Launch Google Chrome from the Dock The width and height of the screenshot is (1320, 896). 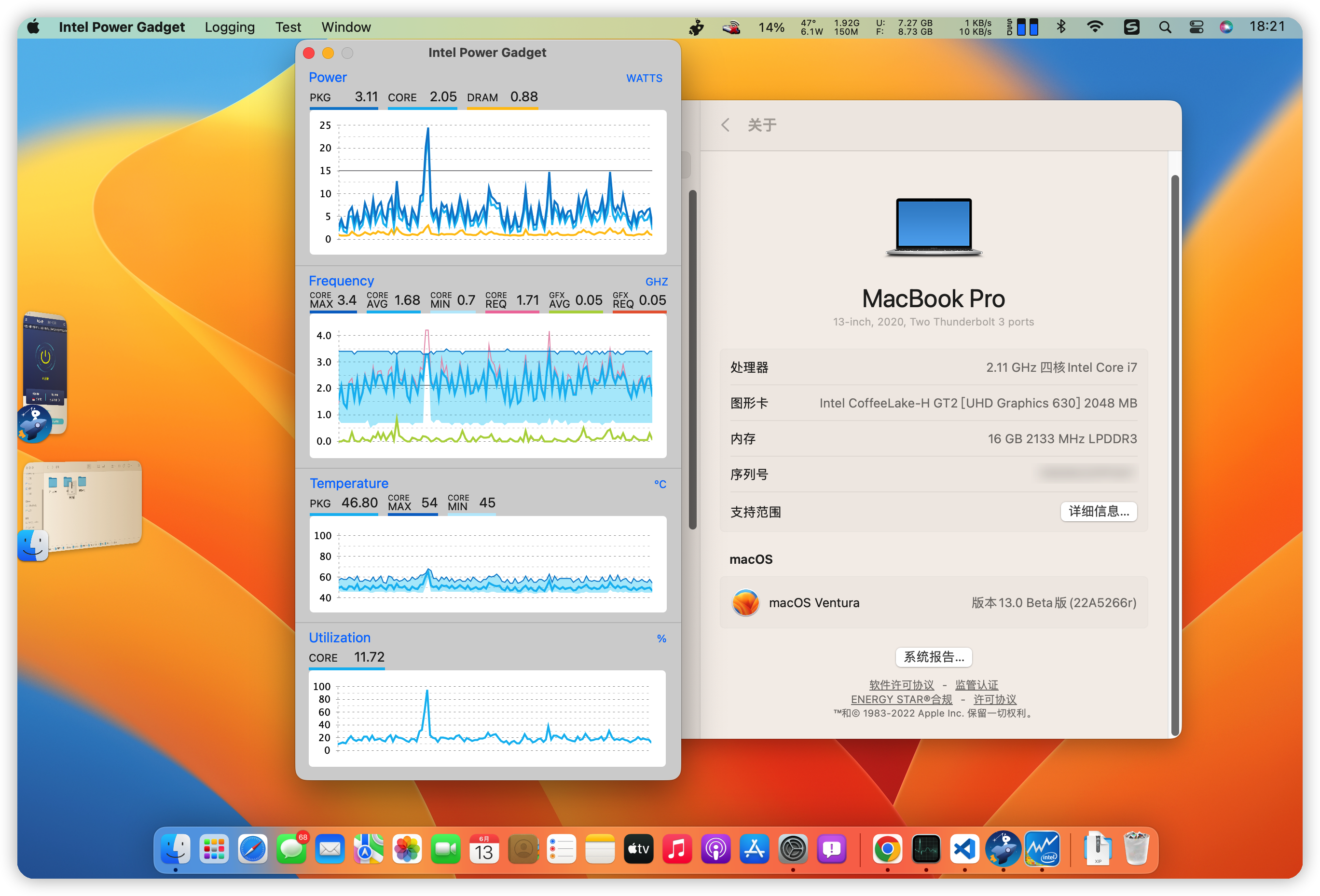tap(887, 849)
